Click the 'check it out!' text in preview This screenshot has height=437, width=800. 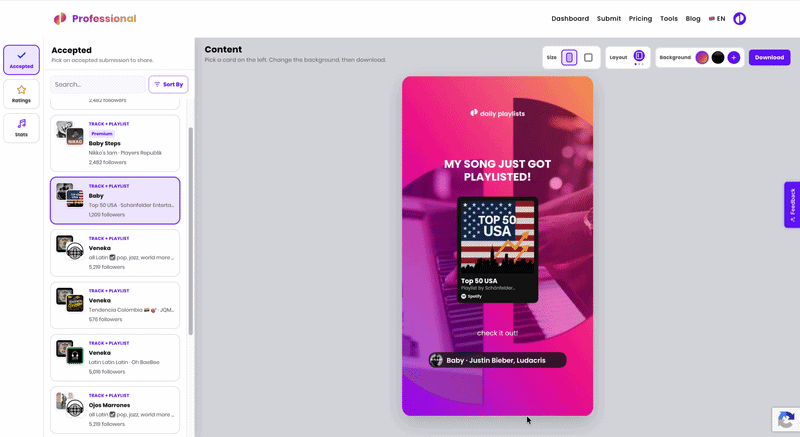(x=497, y=333)
